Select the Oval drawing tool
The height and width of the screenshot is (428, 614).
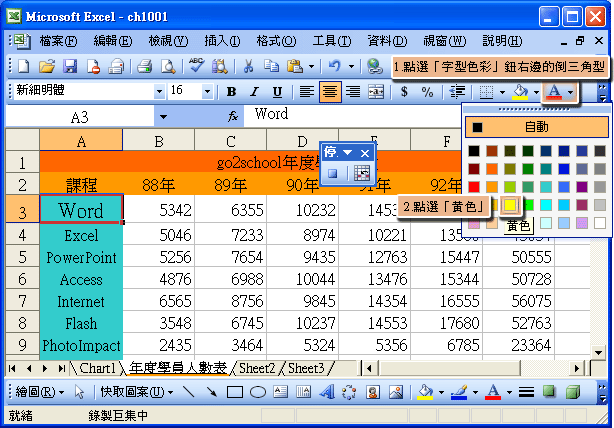258,392
